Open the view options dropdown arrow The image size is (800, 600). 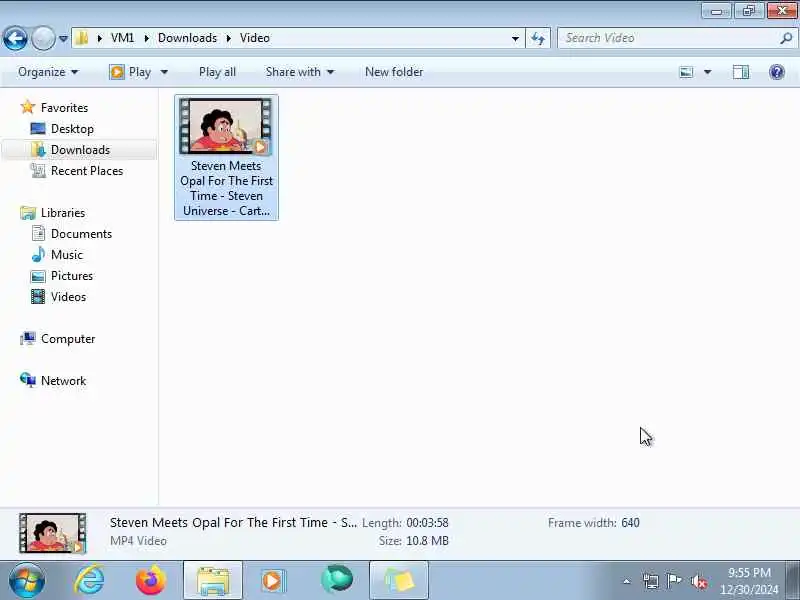(x=708, y=72)
